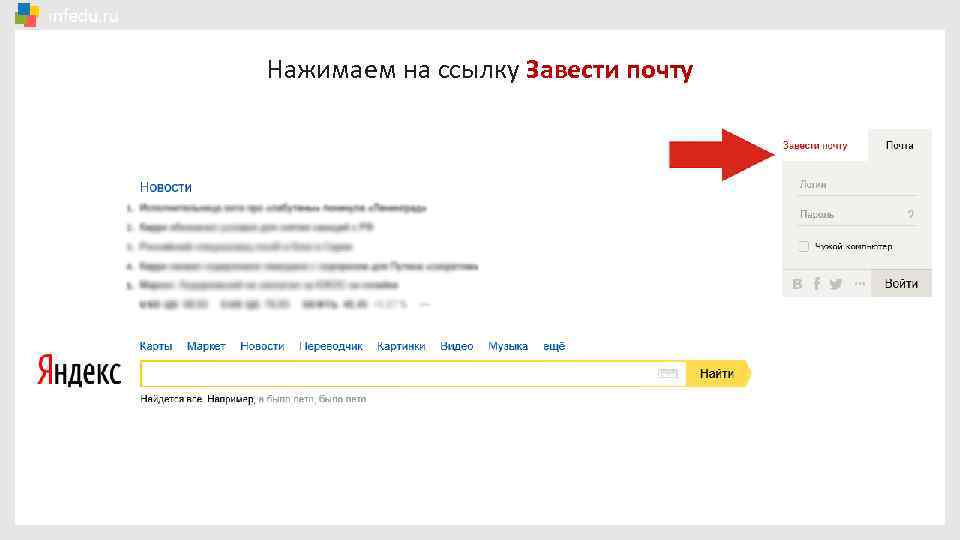This screenshot has width=960, height=540.
Task: Sign in with the VK icon
Action: pos(797,284)
